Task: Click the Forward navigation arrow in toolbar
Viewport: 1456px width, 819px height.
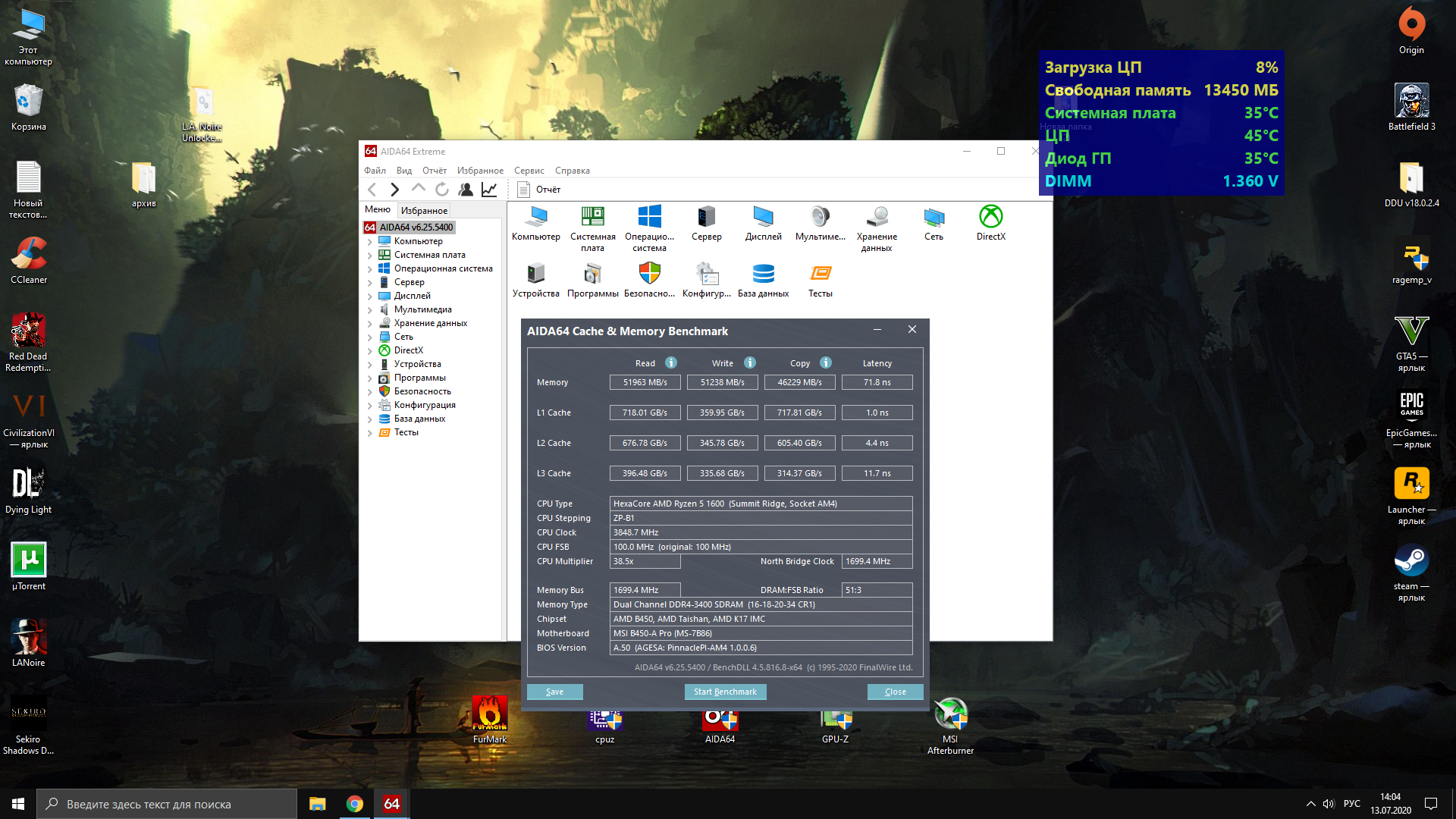Action: pyautogui.click(x=395, y=190)
